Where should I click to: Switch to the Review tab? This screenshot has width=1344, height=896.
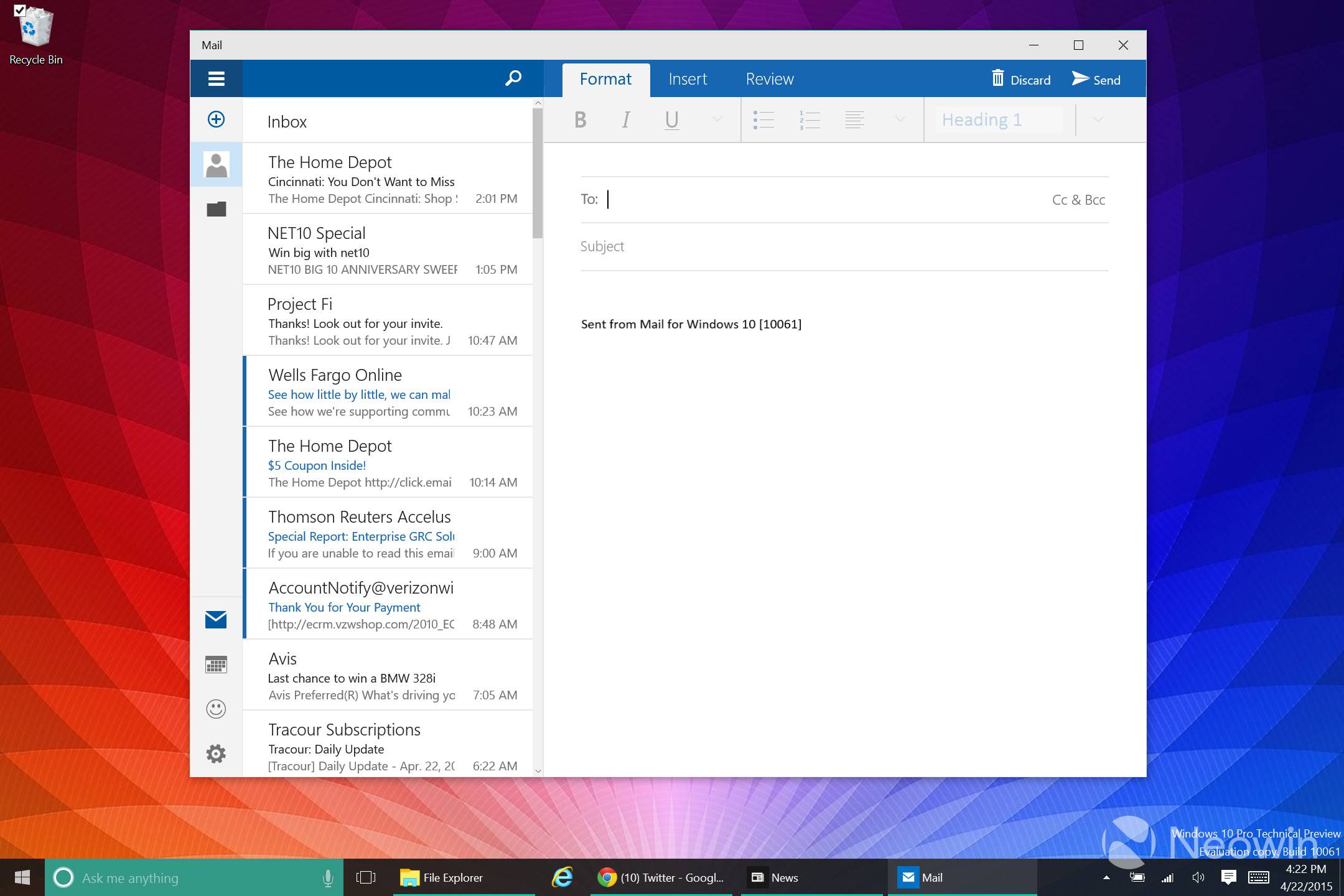click(x=770, y=79)
